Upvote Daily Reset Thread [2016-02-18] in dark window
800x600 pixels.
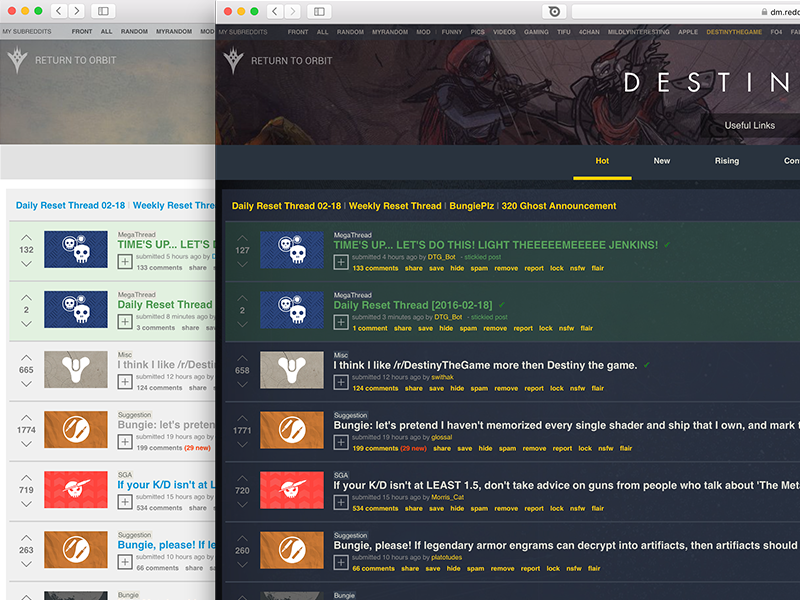[242, 298]
